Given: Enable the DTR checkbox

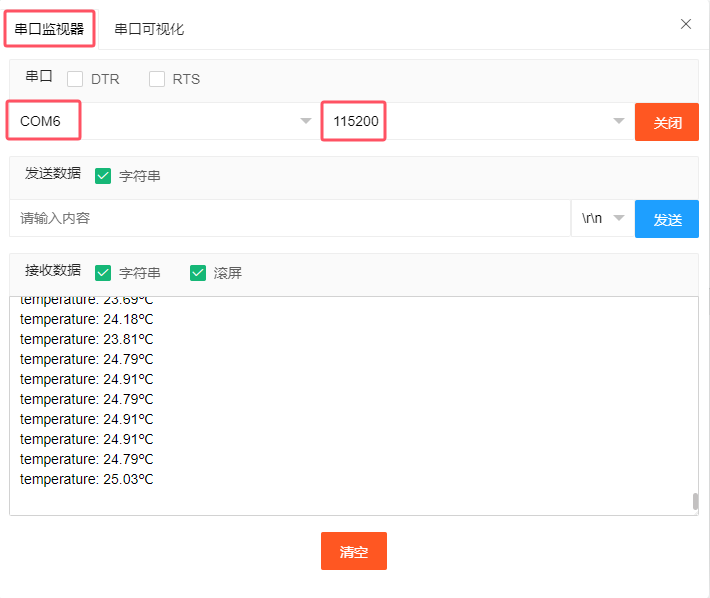Looking at the screenshot, I should coord(75,79).
